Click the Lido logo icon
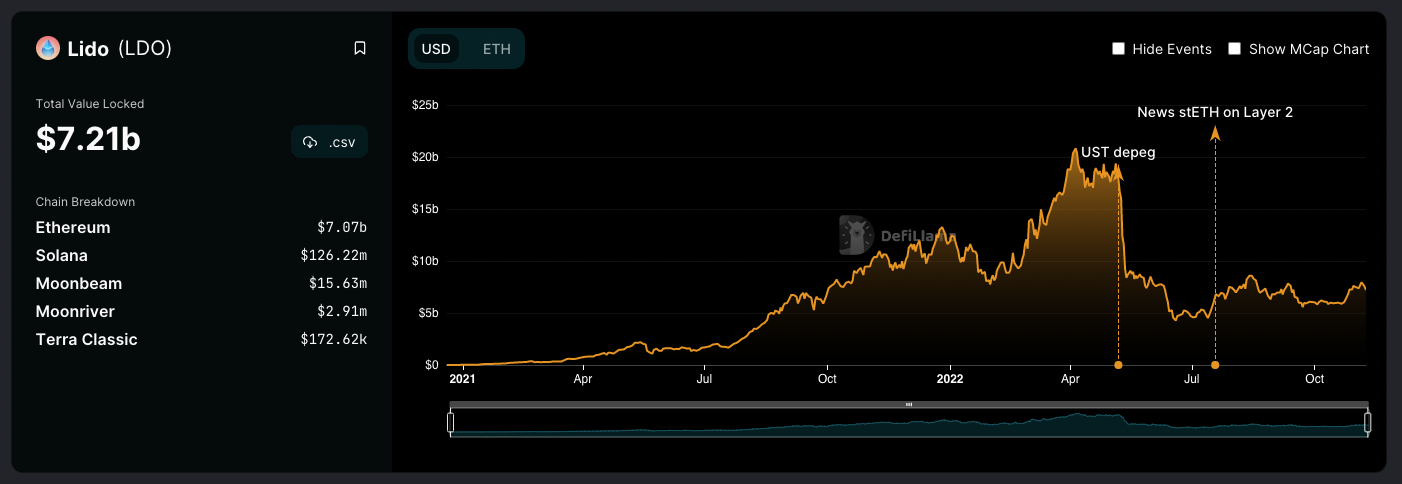 coord(48,48)
